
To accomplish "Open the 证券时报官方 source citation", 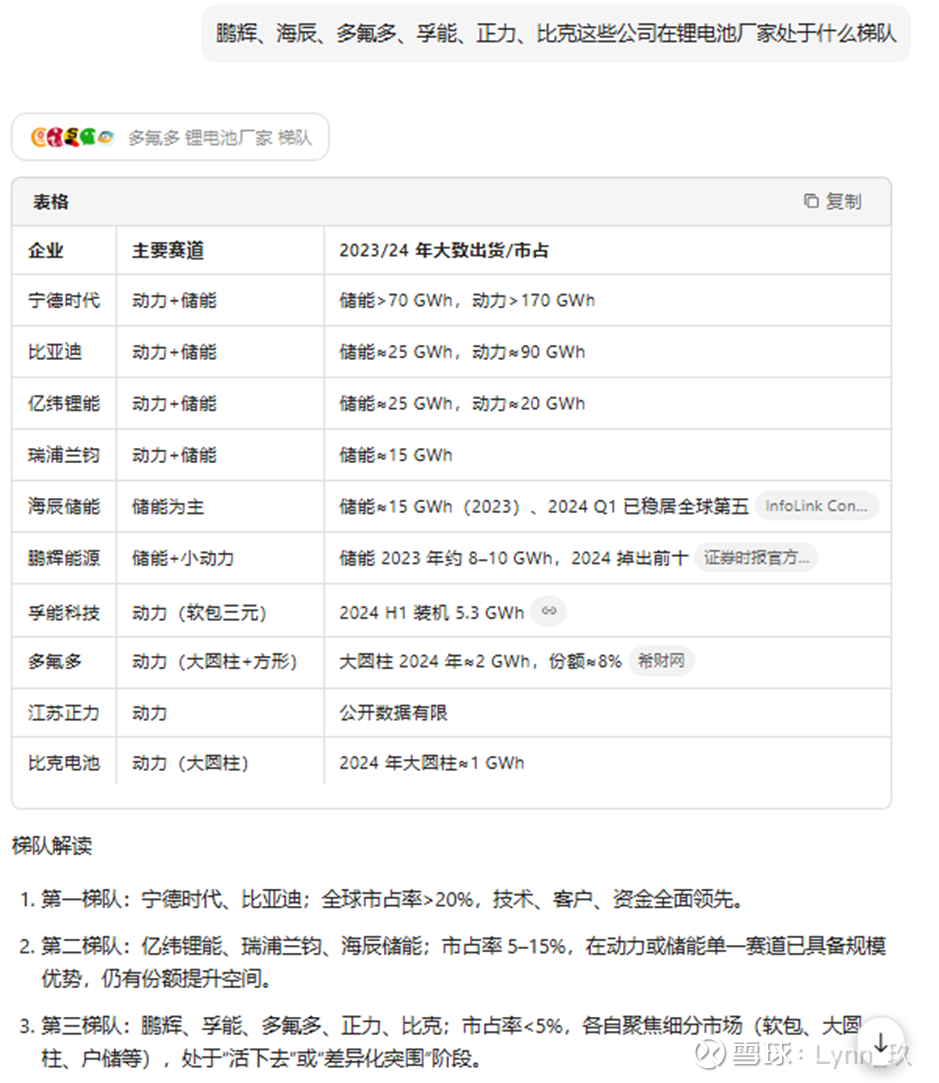I will [756, 557].
